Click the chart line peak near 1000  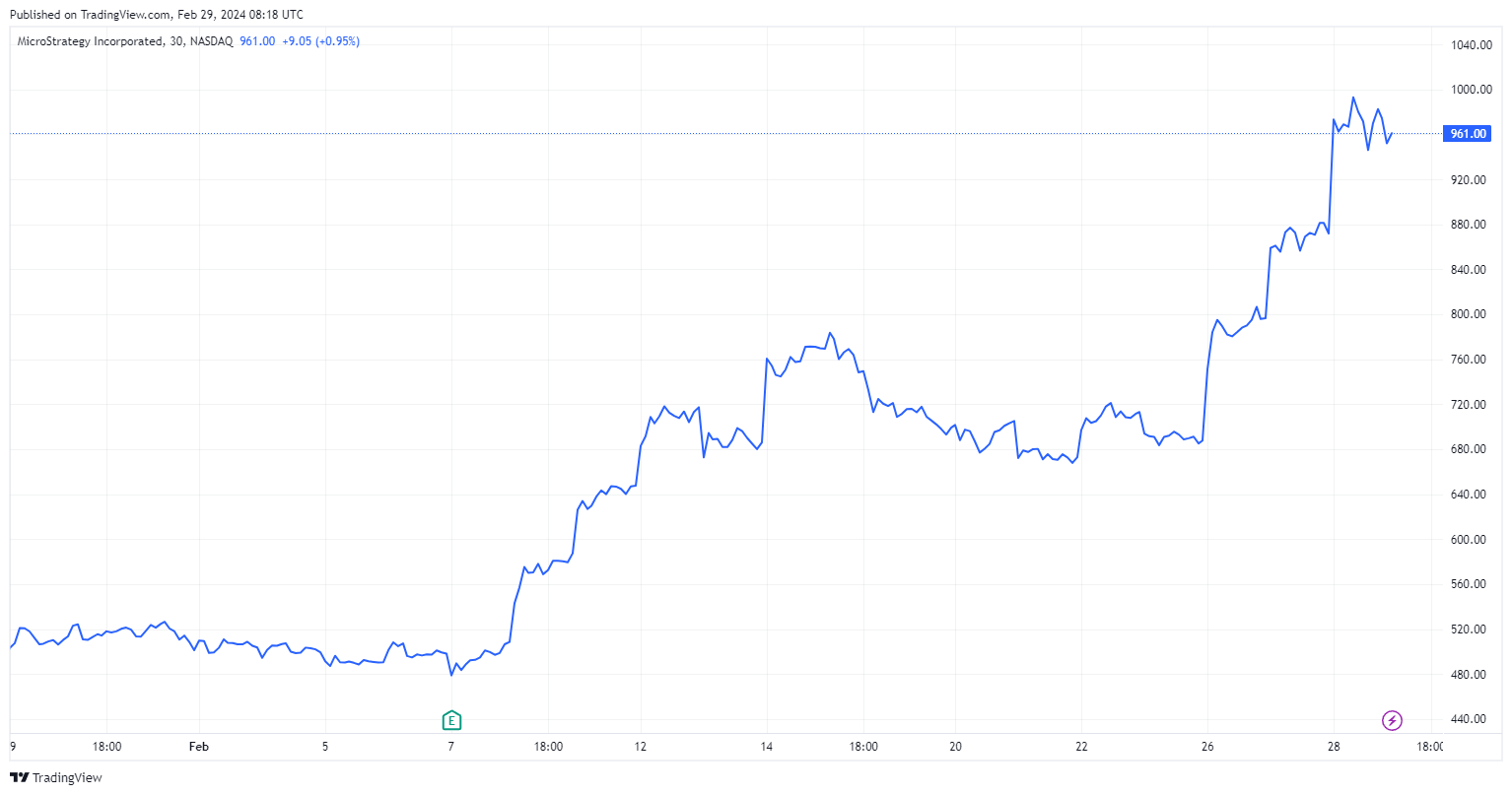coord(1353,98)
